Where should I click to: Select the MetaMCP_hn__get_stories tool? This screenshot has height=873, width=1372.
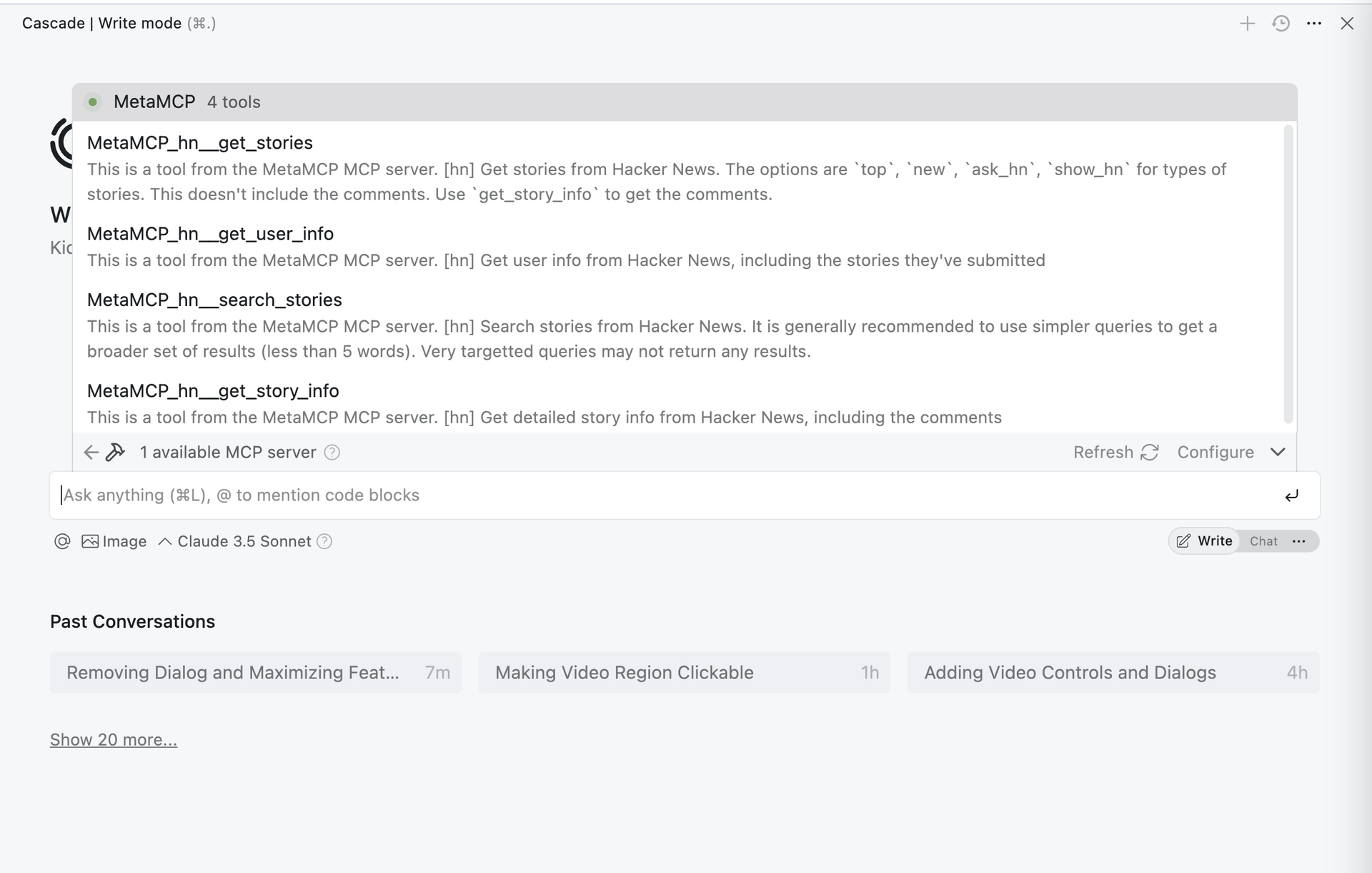200,143
